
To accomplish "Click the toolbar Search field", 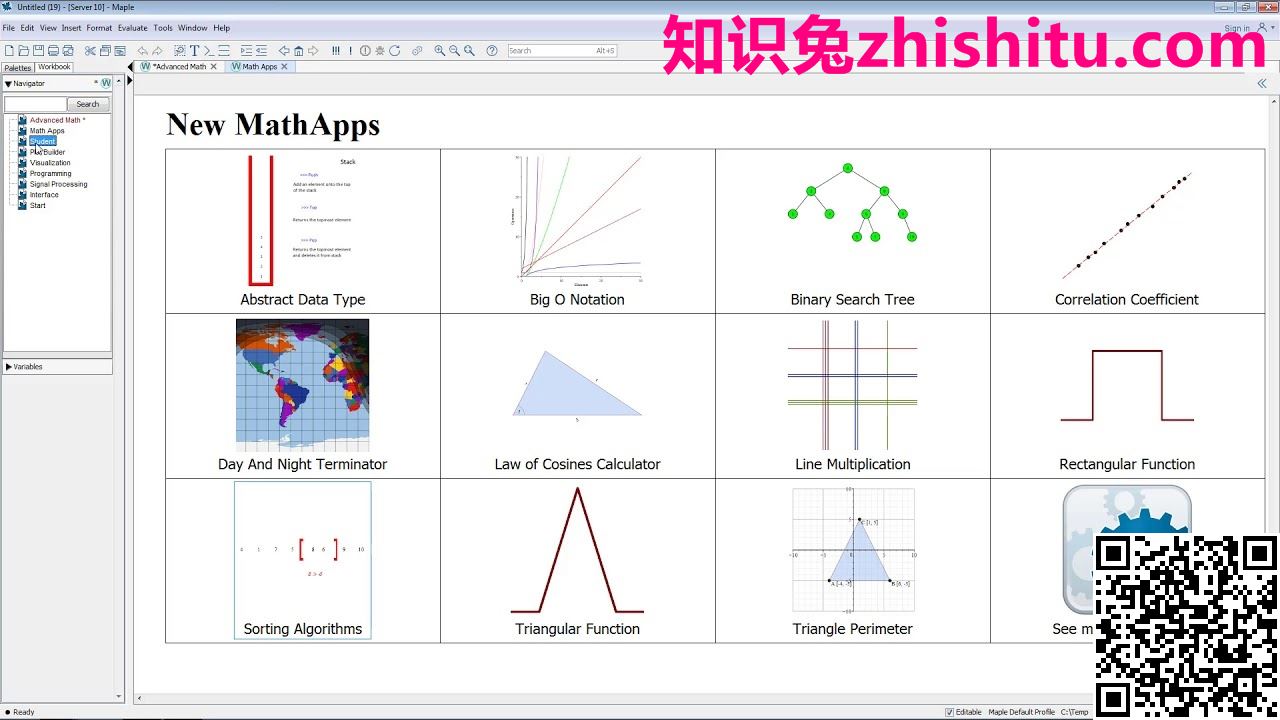I will [x=562, y=50].
